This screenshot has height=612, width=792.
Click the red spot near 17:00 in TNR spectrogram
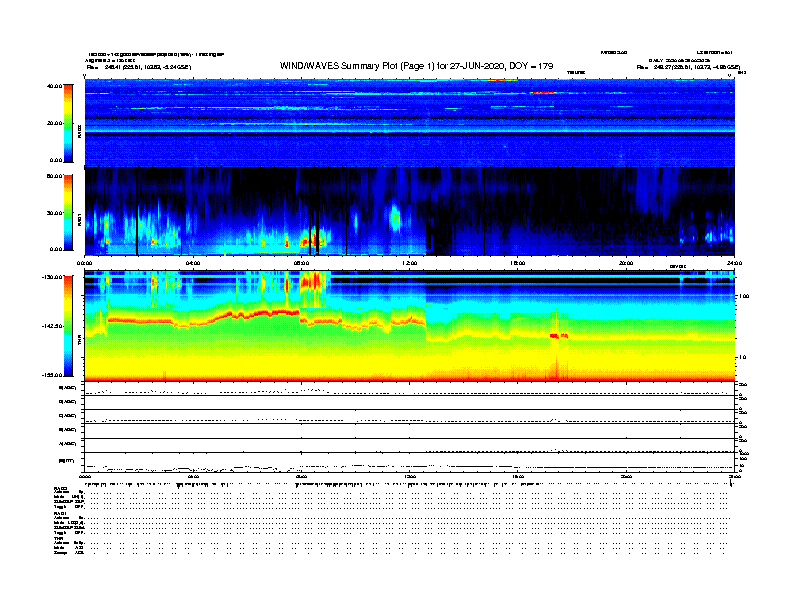558,336
